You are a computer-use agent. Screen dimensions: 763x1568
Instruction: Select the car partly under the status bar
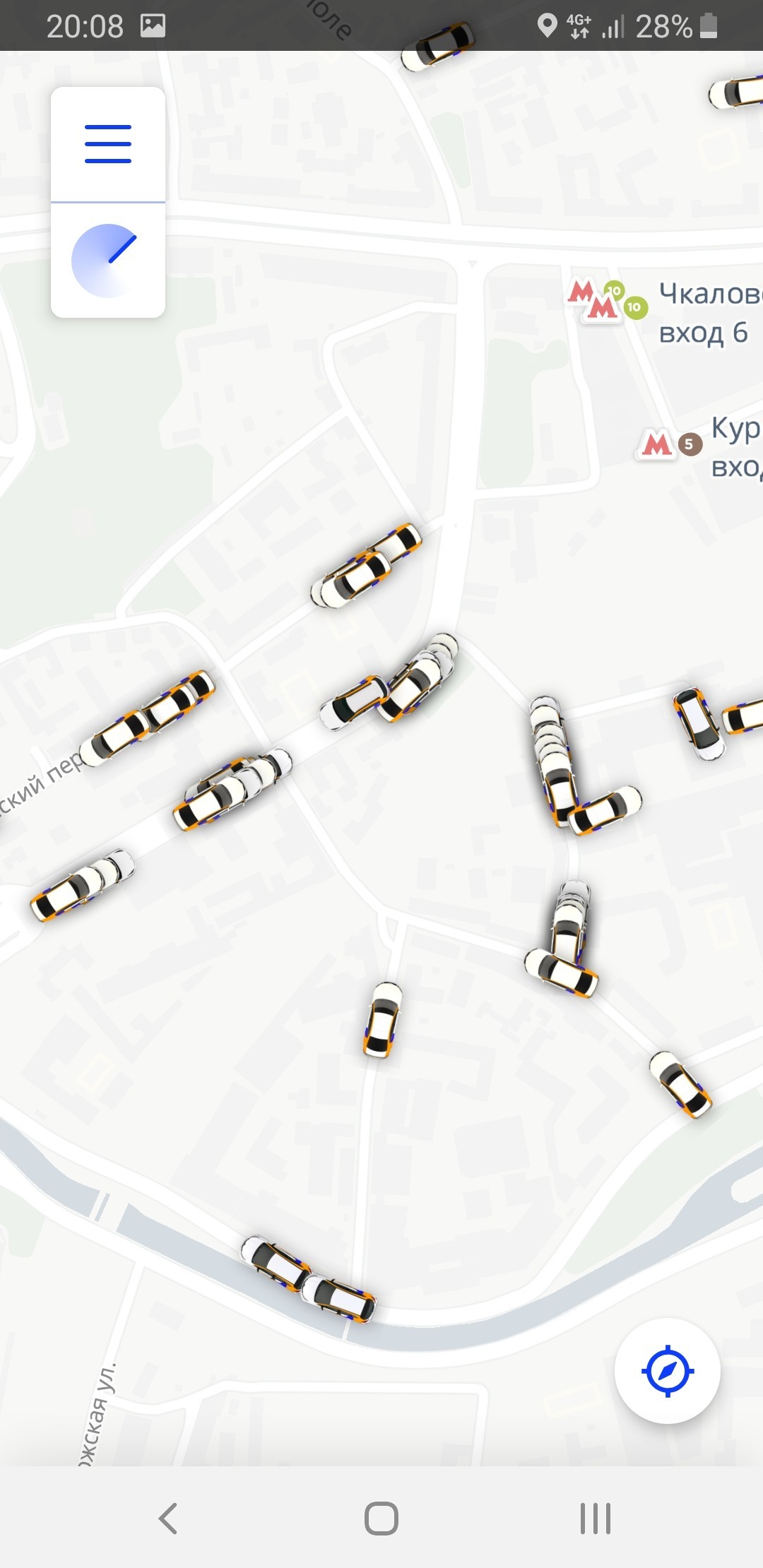pos(437,47)
